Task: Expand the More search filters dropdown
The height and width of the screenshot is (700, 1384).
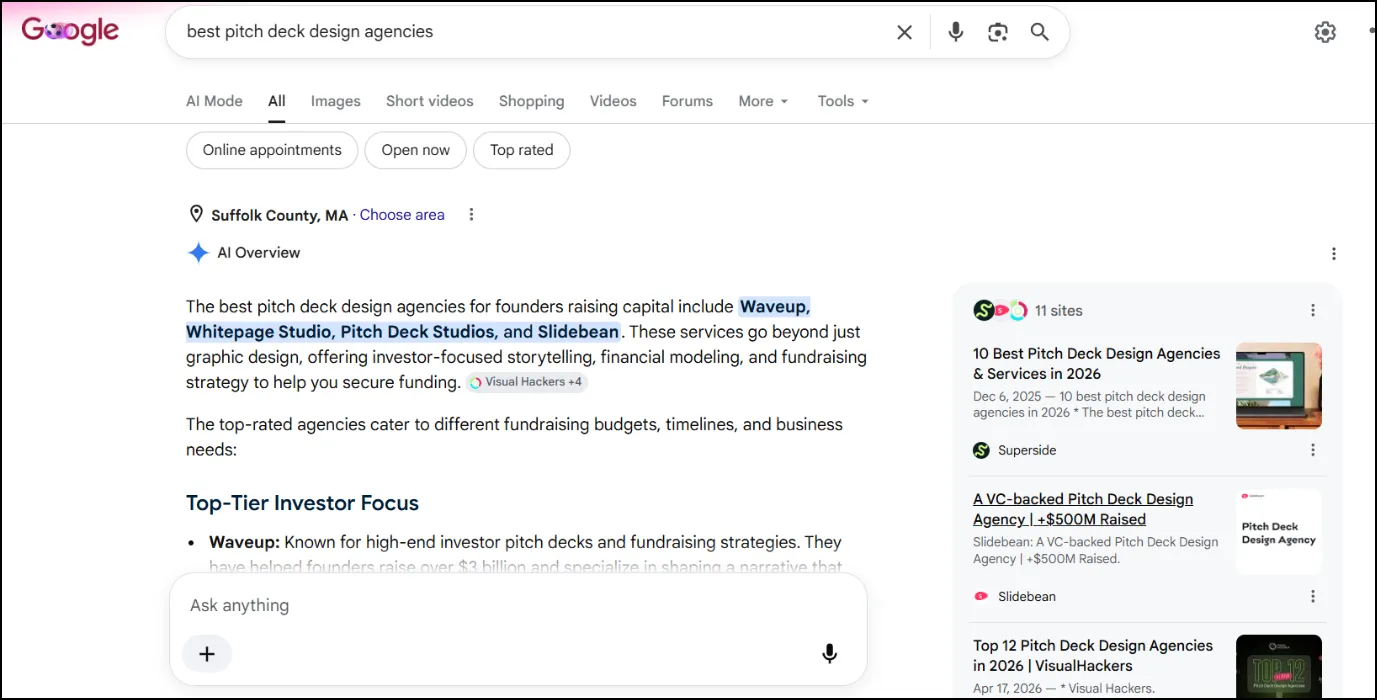Action: [763, 101]
